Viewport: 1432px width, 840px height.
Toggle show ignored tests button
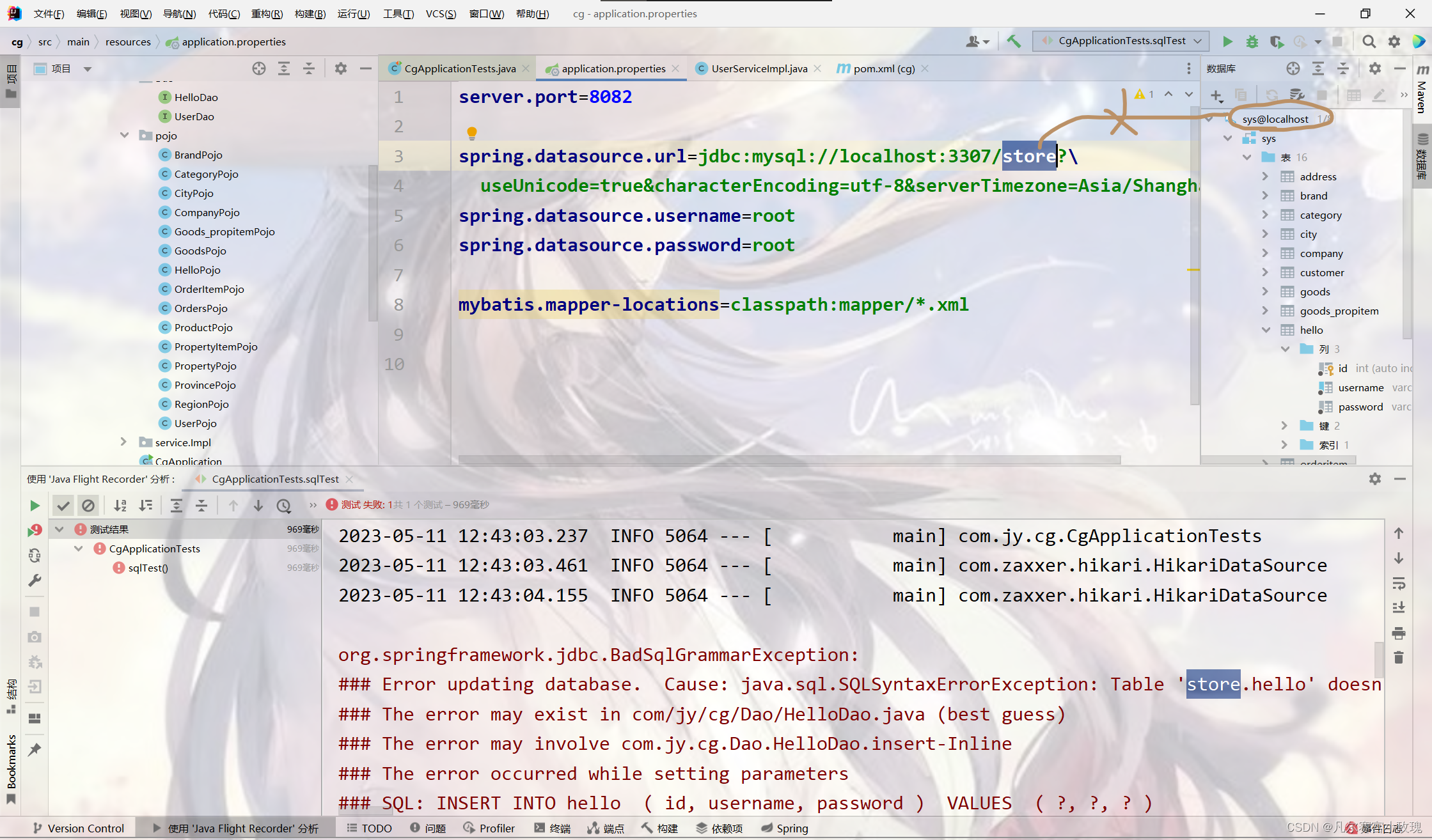click(x=88, y=506)
